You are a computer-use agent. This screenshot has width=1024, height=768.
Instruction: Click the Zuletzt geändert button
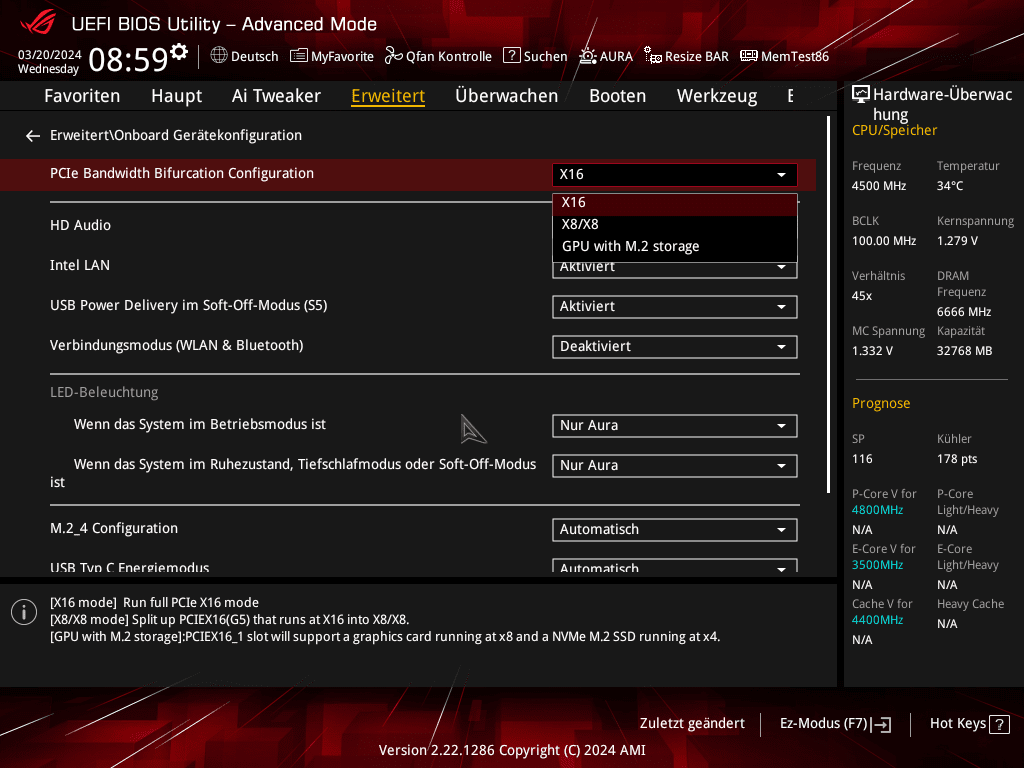tap(692, 724)
